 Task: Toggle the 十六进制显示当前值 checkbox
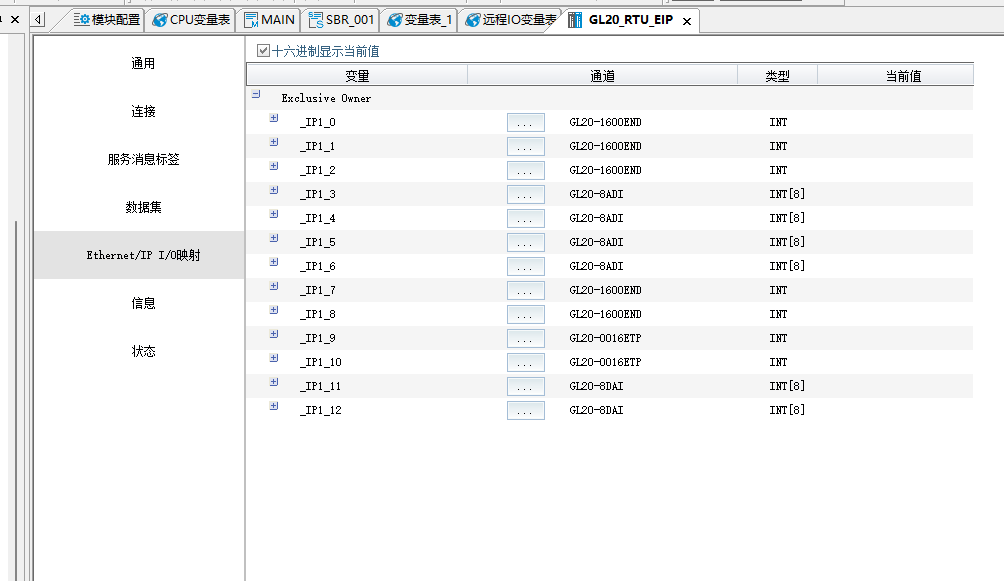pyautogui.click(x=263, y=51)
